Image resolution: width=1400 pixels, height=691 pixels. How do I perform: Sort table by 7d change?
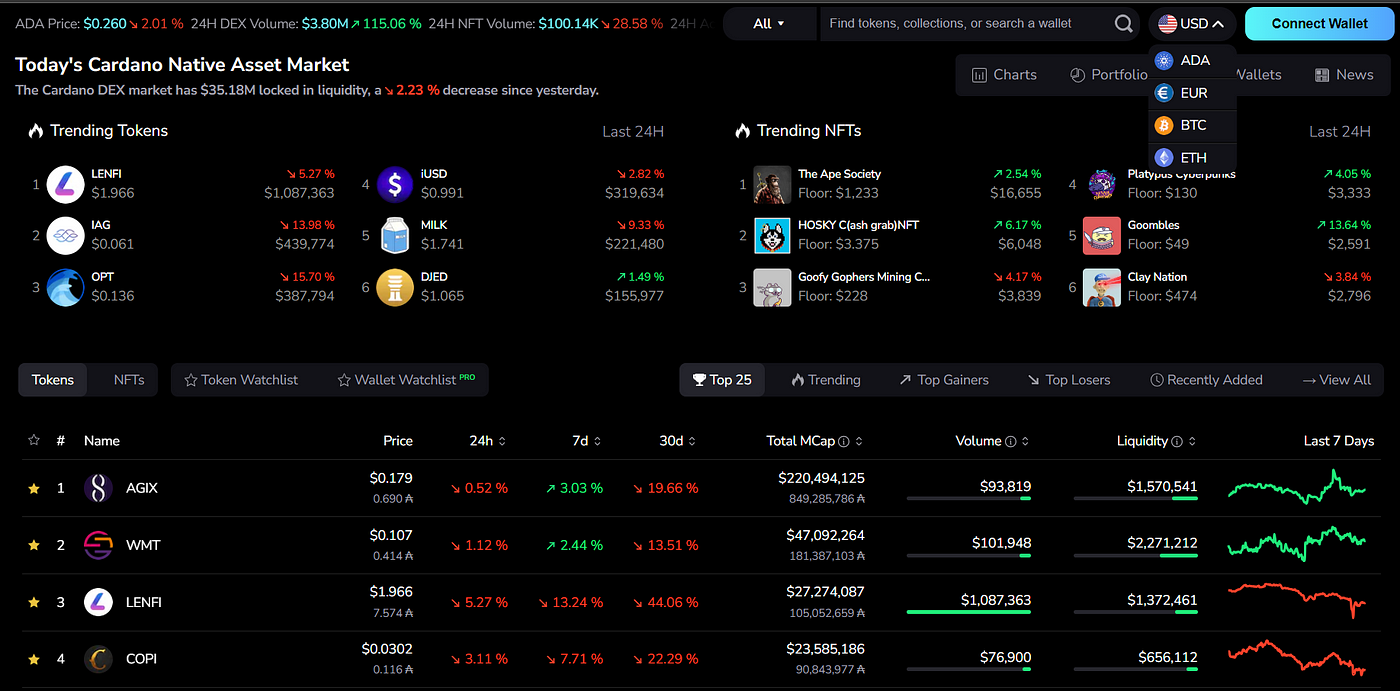coord(586,441)
